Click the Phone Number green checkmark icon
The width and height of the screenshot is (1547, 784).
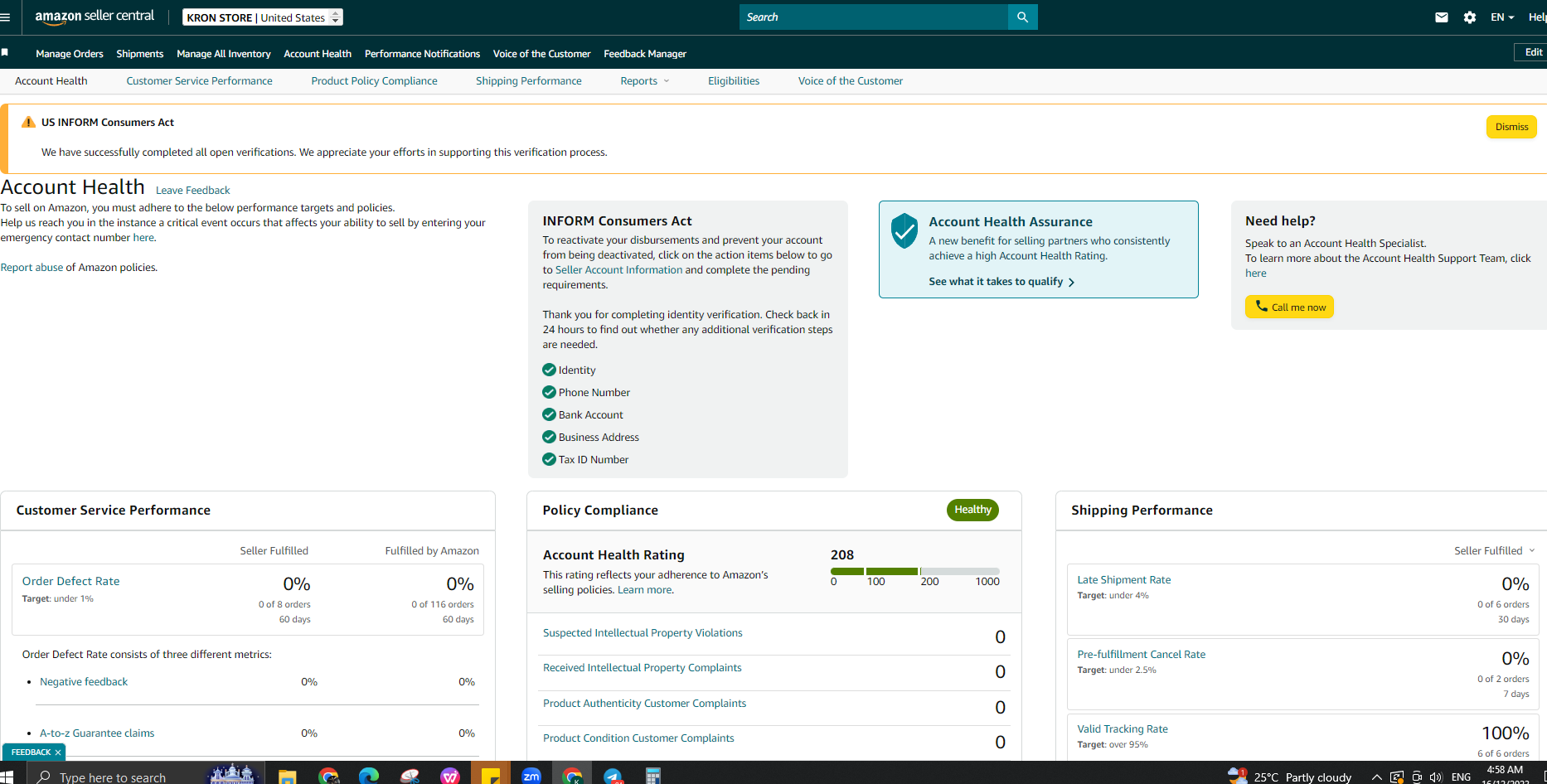[x=549, y=392]
